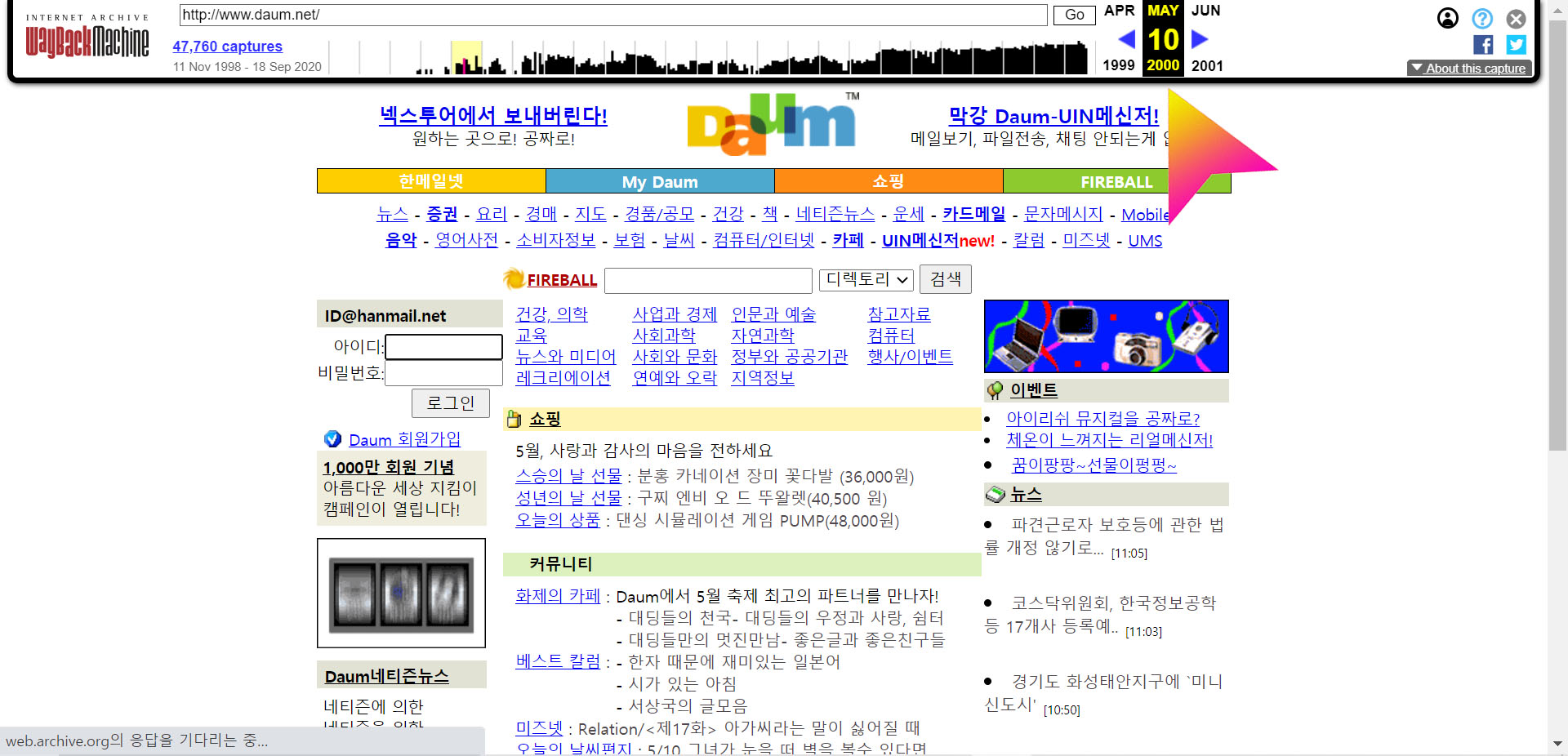Open the 컴퓨터 directory link
The height and width of the screenshot is (756, 1568).
pos(891,336)
